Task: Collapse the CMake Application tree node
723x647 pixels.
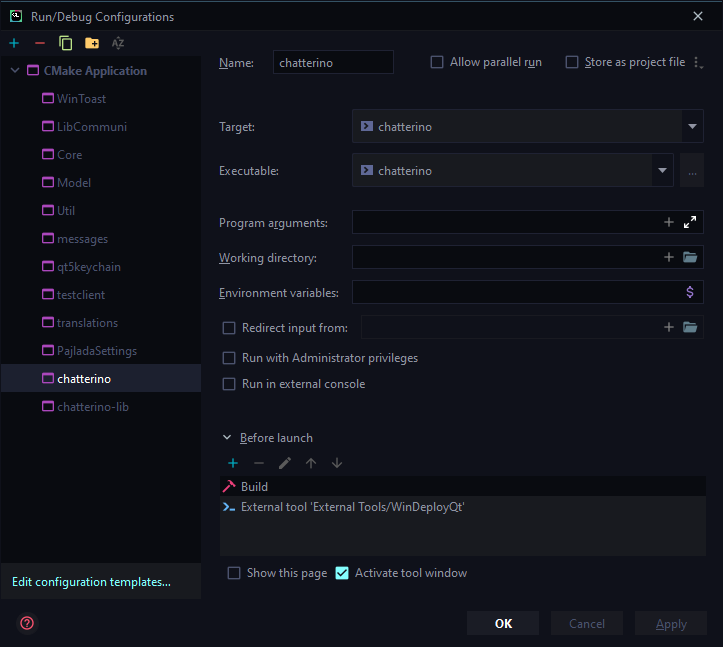Action: coord(15,71)
